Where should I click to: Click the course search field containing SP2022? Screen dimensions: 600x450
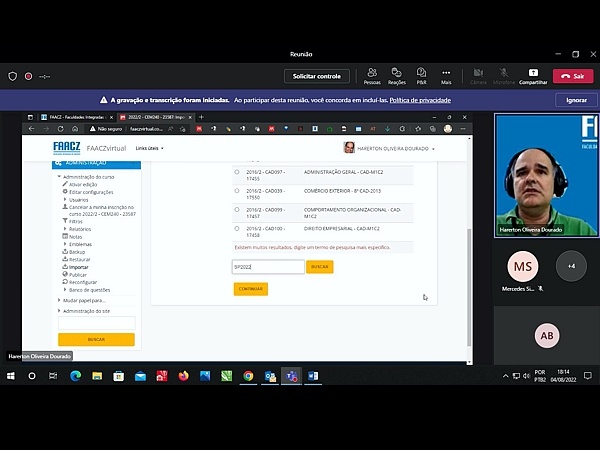point(268,267)
